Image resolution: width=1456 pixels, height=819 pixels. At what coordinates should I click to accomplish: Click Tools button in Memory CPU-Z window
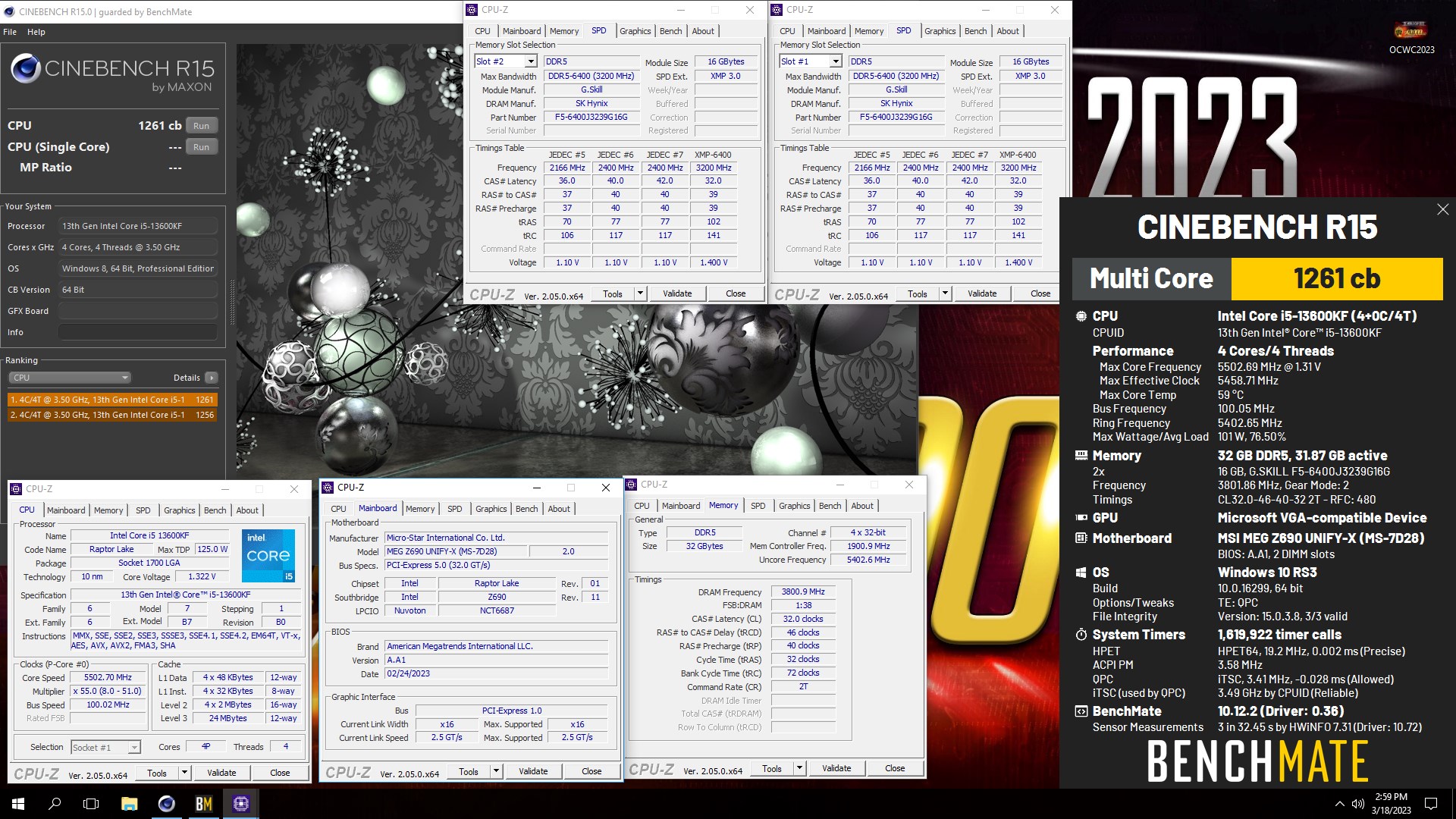tap(772, 768)
